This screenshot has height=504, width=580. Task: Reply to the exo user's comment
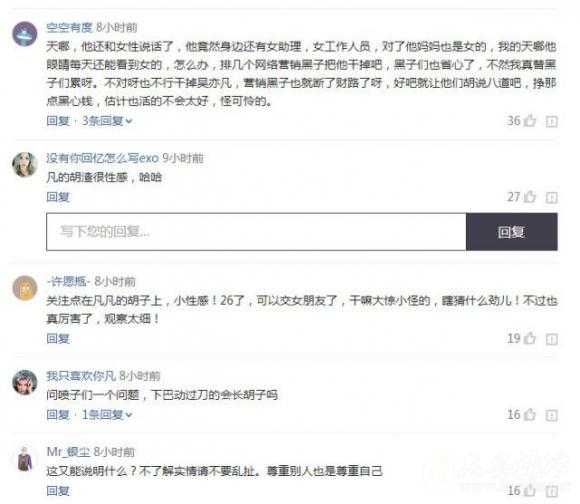pos(58,197)
